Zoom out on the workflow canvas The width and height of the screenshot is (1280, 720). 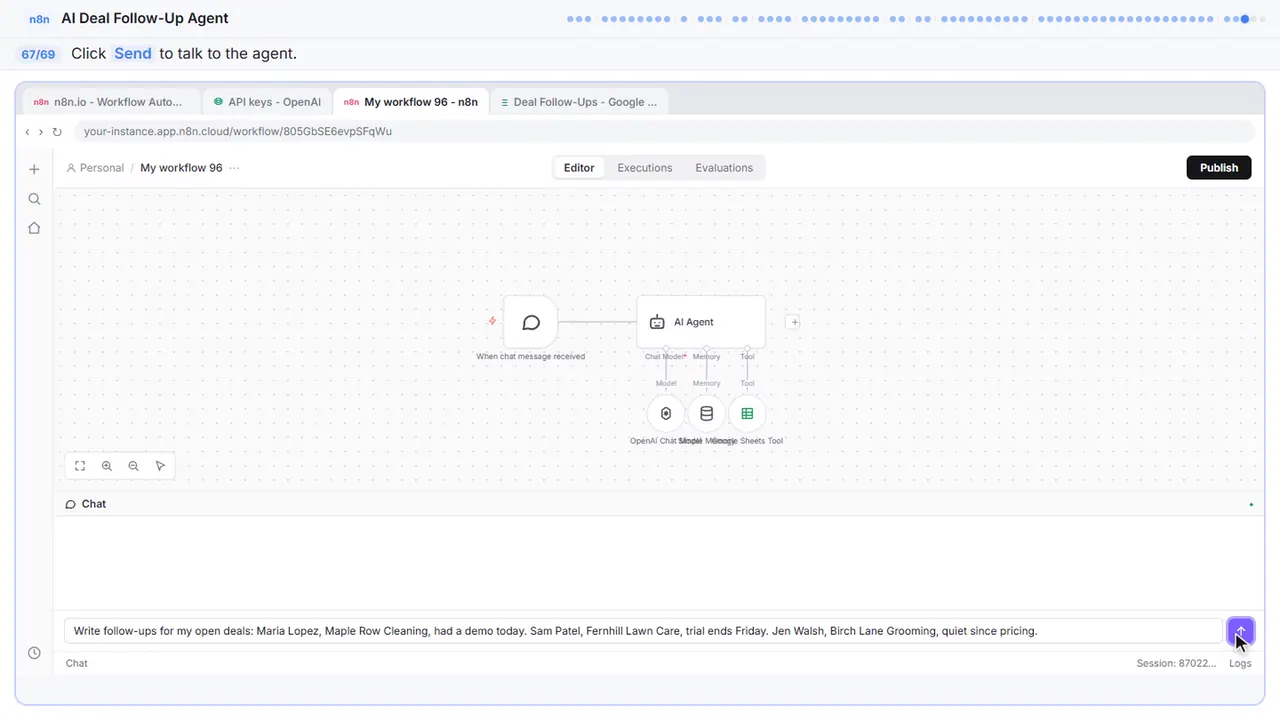(133, 466)
